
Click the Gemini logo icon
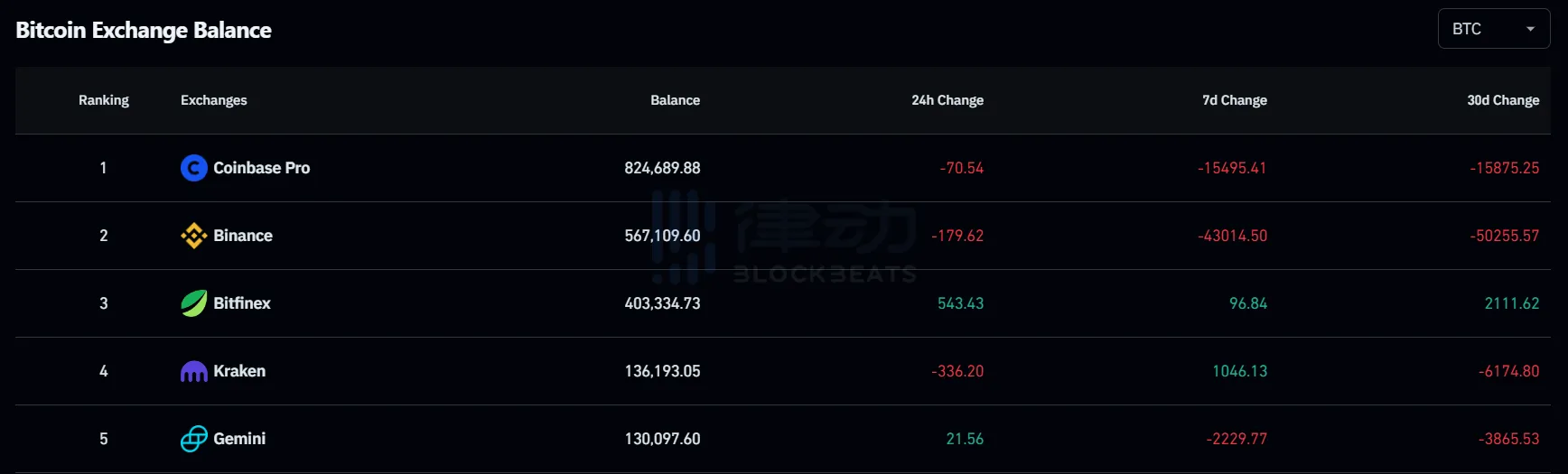pyautogui.click(x=194, y=439)
